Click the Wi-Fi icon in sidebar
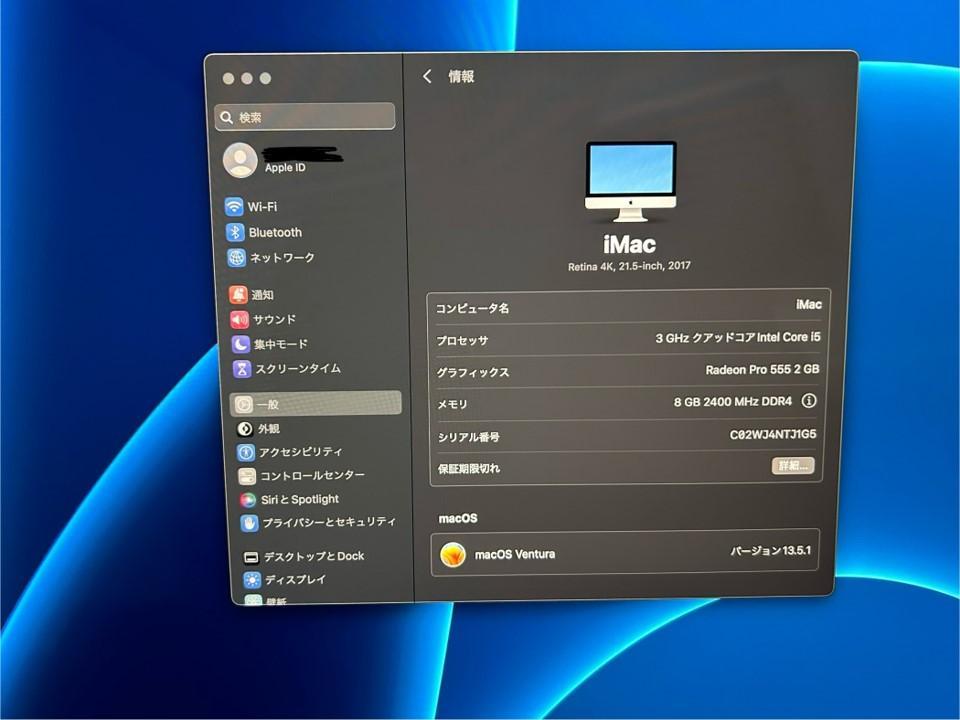960x720 pixels. 234,206
